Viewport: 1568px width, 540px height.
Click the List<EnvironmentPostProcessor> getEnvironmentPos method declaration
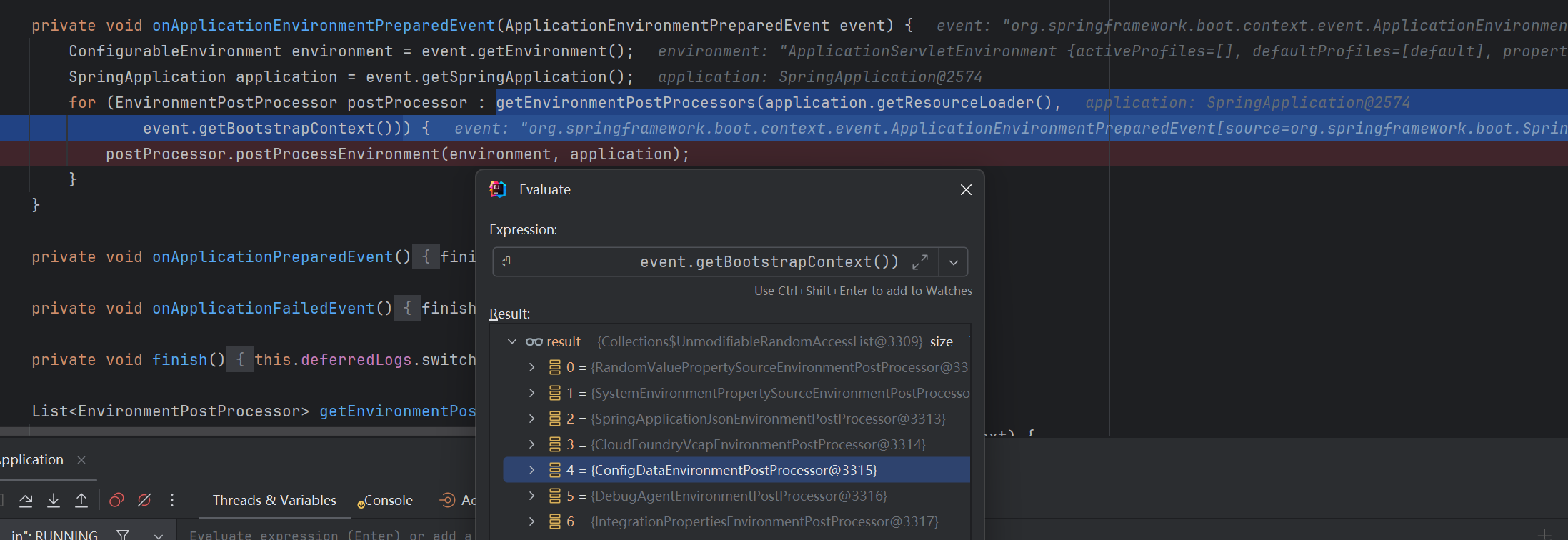[254, 411]
